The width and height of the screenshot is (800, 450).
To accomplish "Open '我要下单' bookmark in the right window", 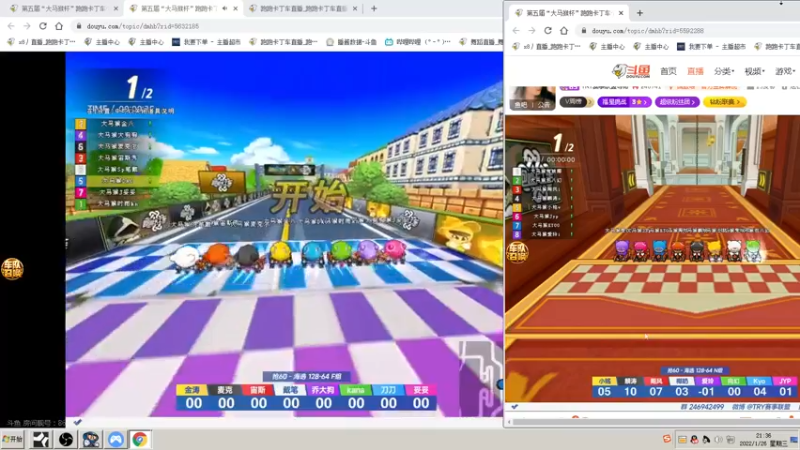I will 712,46.
